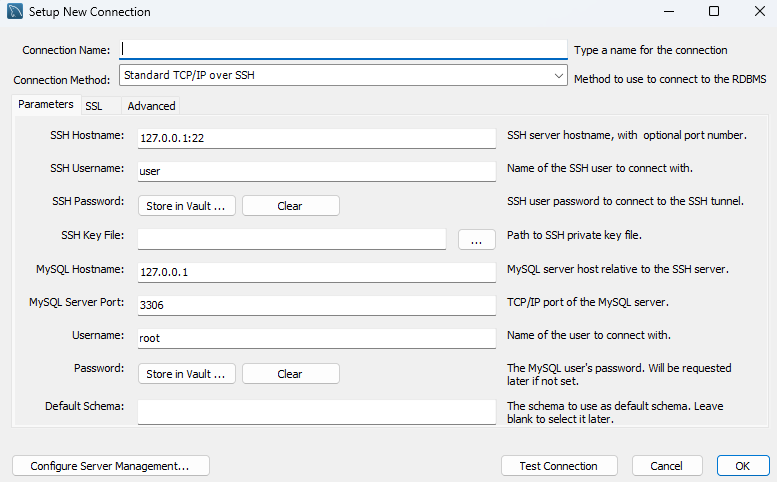
Task: Switch to the Parameters tab
Action: [x=46, y=105]
